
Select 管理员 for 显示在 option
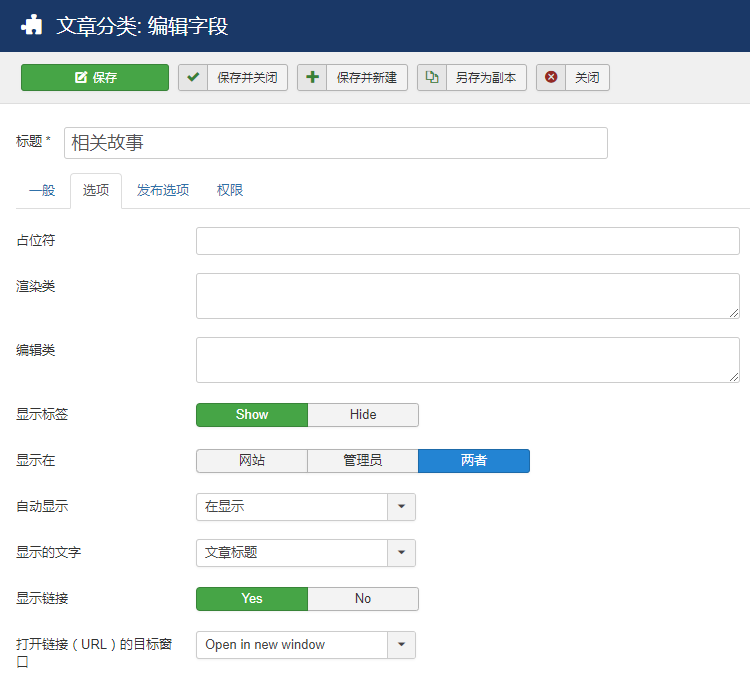[x=363, y=461]
